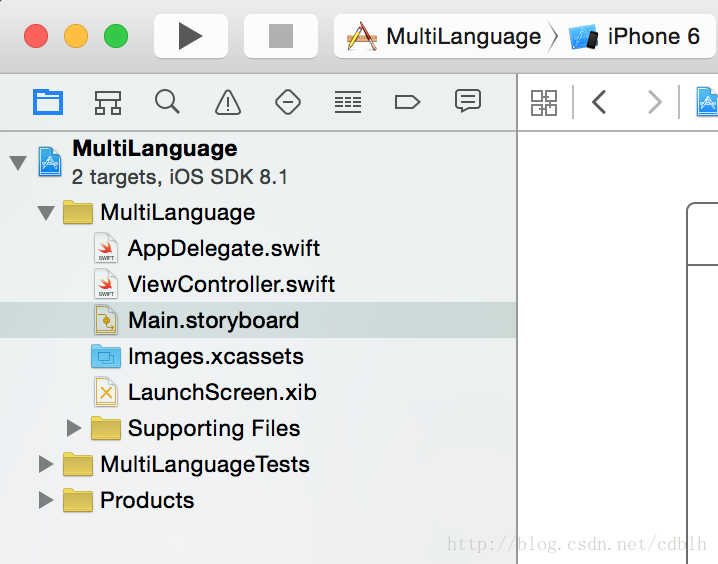Click the Products folder icon
This screenshot has height=564, width=718.
[78, 500]
